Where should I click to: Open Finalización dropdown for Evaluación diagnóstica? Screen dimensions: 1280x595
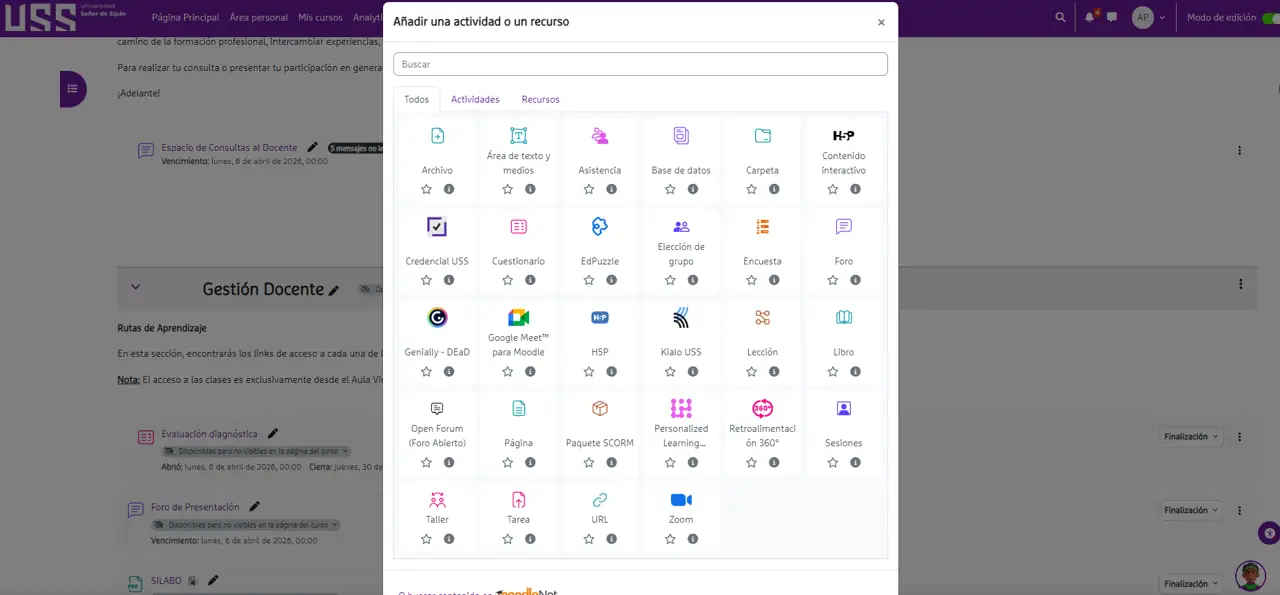tap(1193, 436)
